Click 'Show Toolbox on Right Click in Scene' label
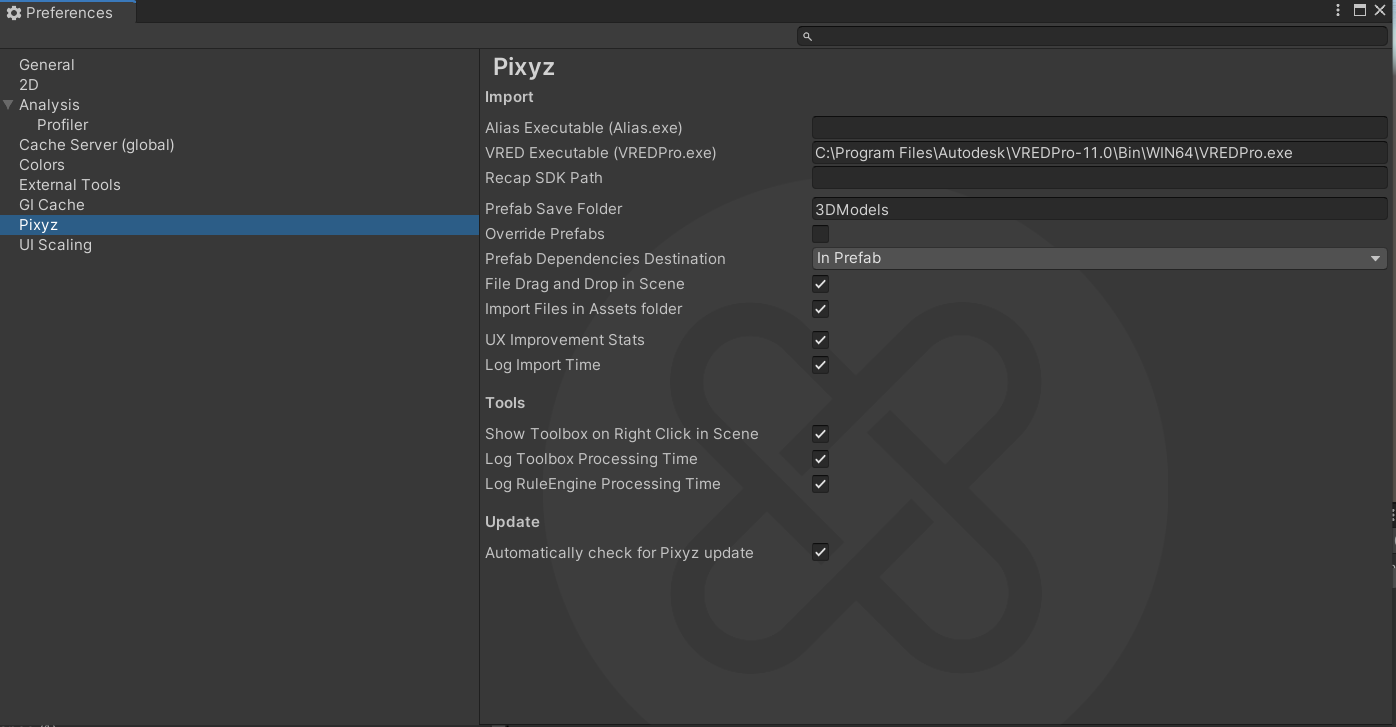1396x727 pixels. [622, 434]
